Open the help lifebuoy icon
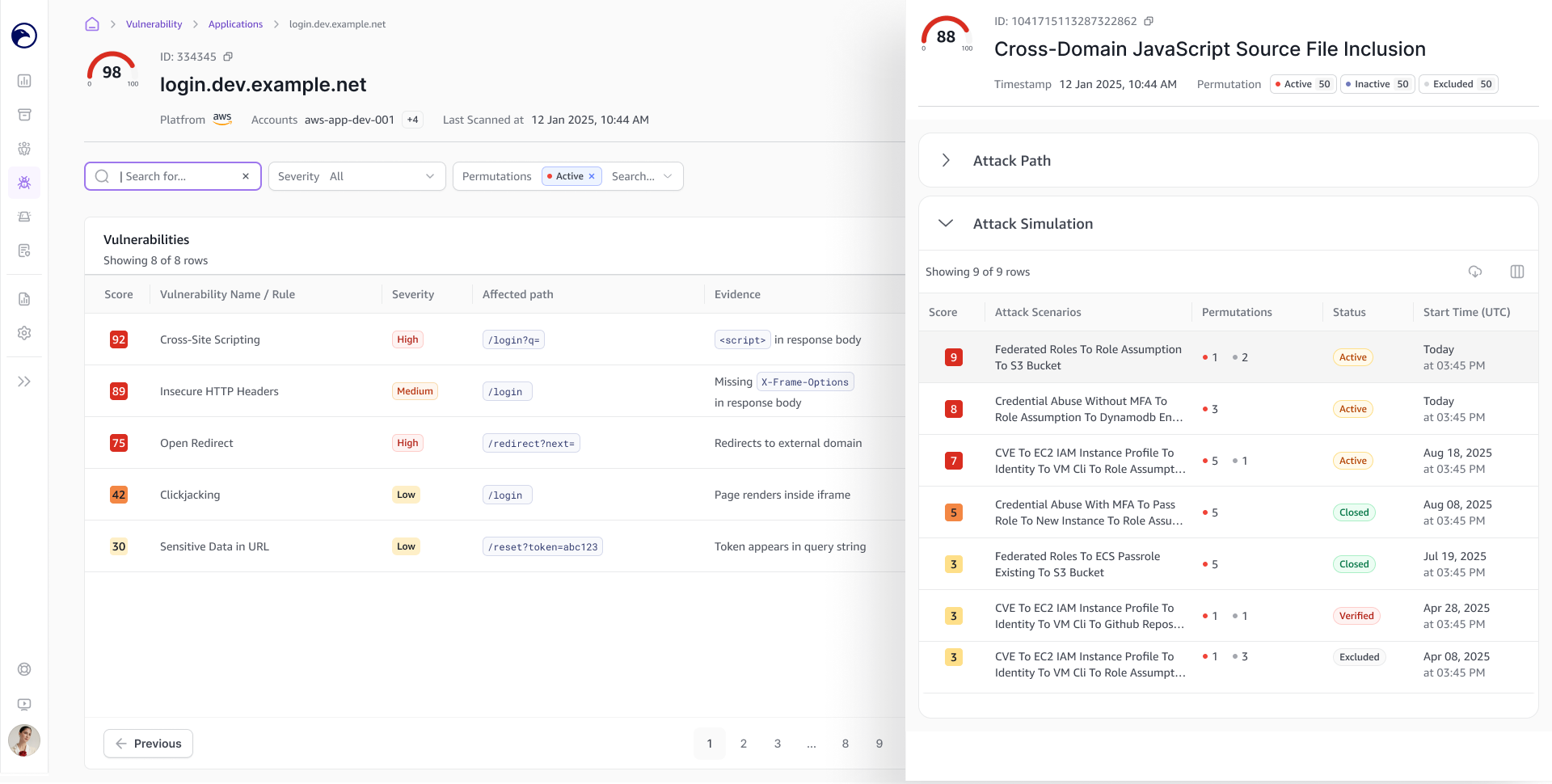 [24, 669]
